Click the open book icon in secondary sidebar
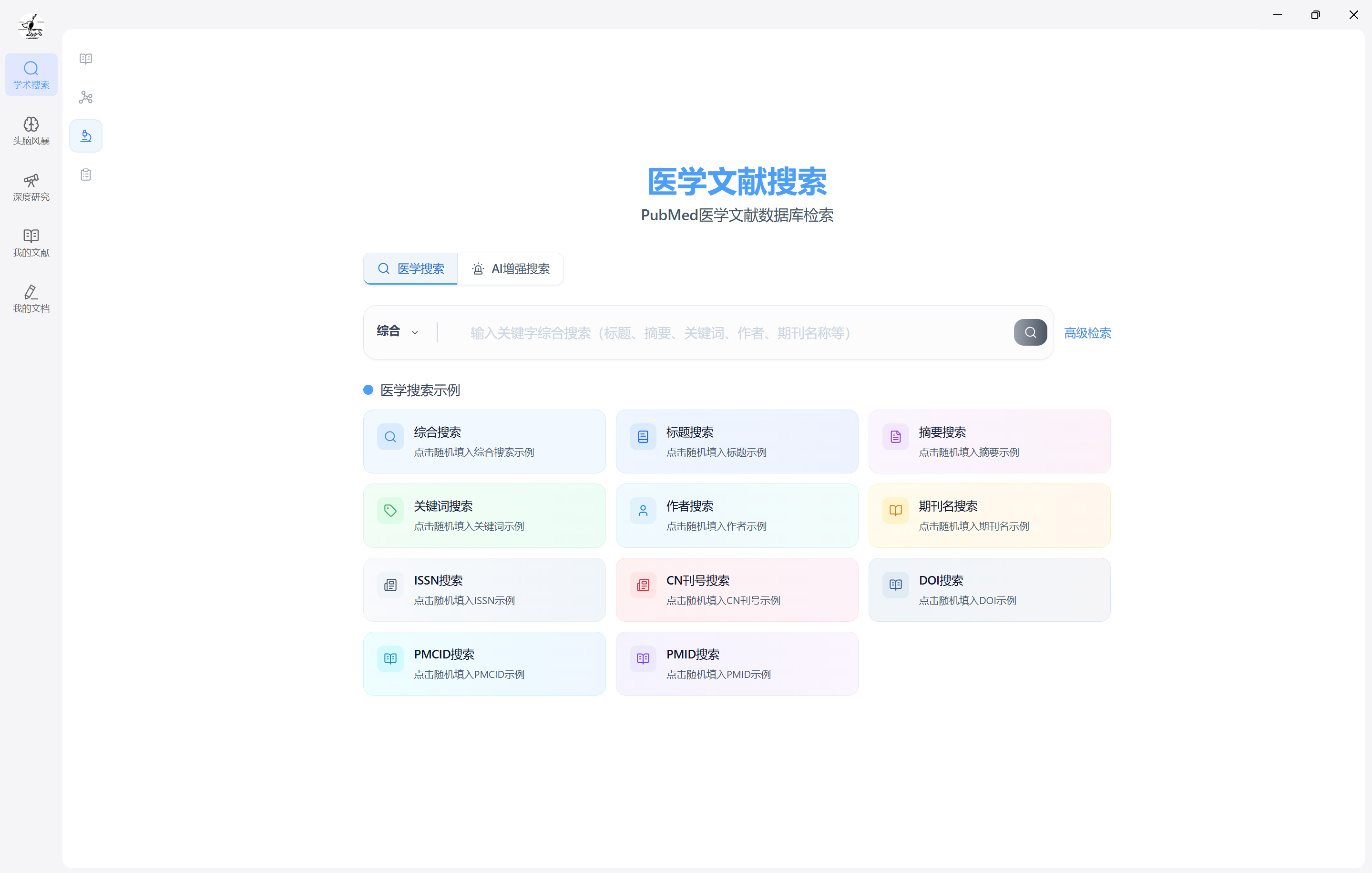 (85, 59)
